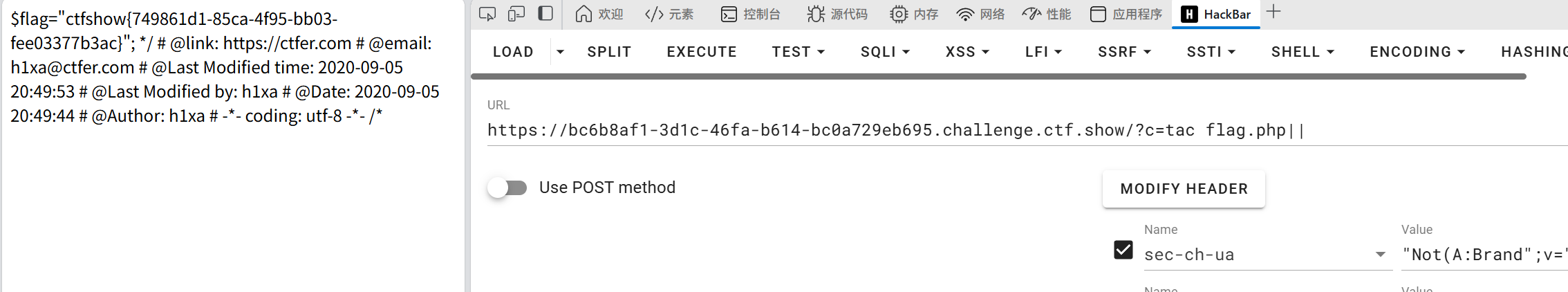Click the MODIFY HEADER button
The height and width of the screenshot is (292, 1568).
(x=1184, y=189)
